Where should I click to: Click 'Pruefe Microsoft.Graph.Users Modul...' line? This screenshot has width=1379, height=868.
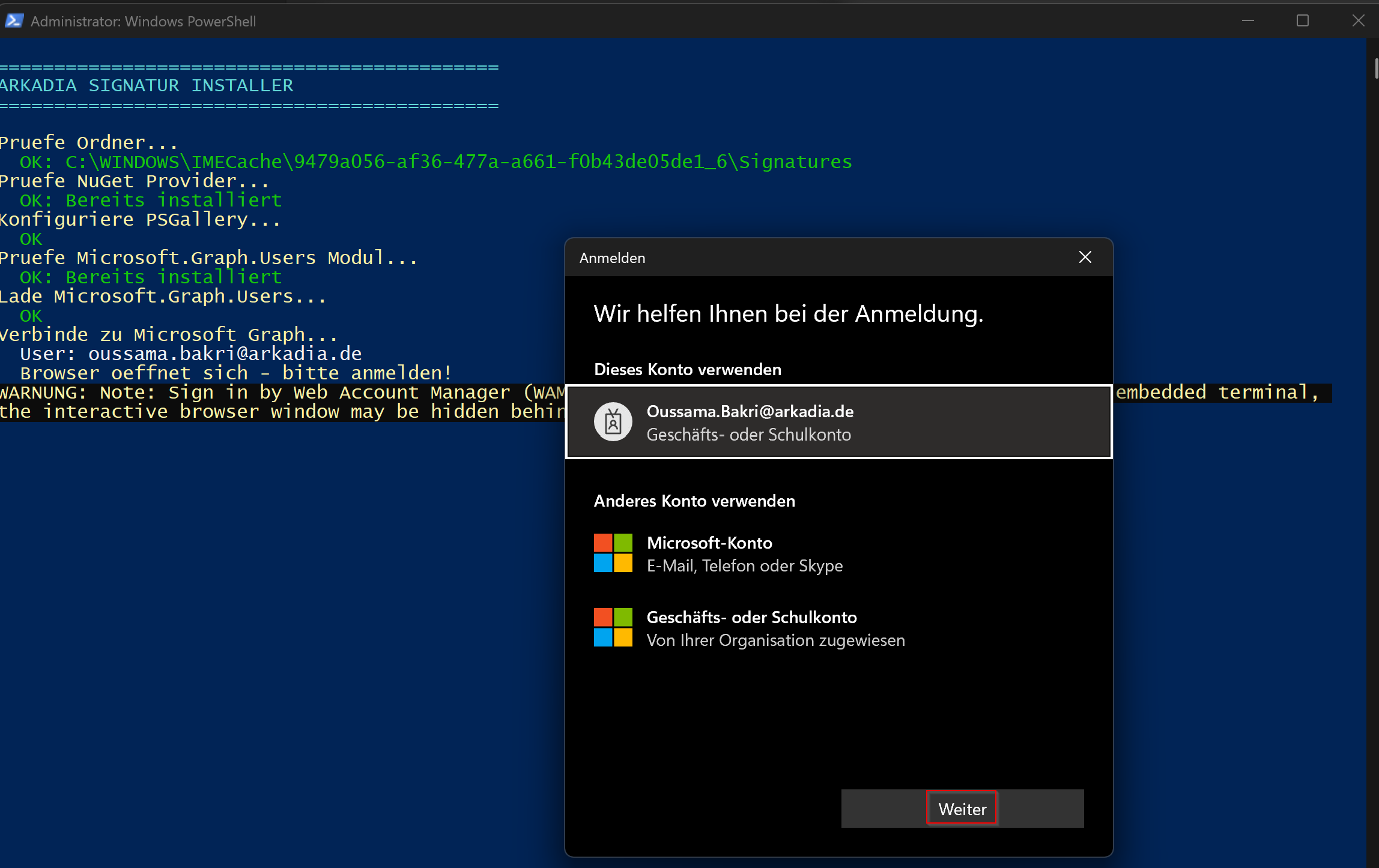pyautogui.click(x=208, y=258)
